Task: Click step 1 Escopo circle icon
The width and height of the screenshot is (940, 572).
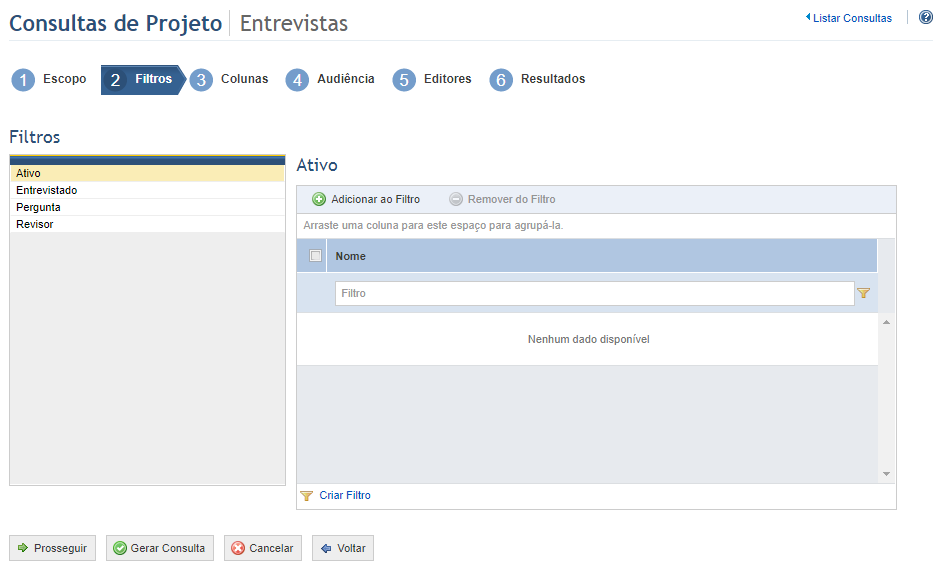Action: pyautogui.click(x=23, y=80)
